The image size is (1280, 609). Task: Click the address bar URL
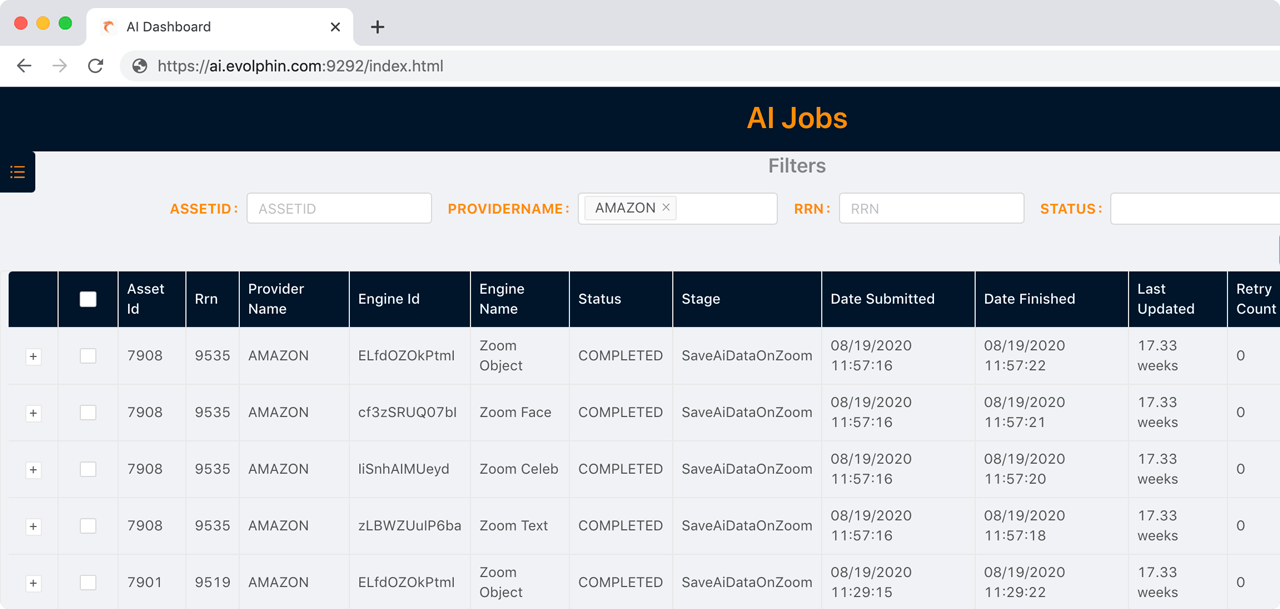(x=300, y=66)
